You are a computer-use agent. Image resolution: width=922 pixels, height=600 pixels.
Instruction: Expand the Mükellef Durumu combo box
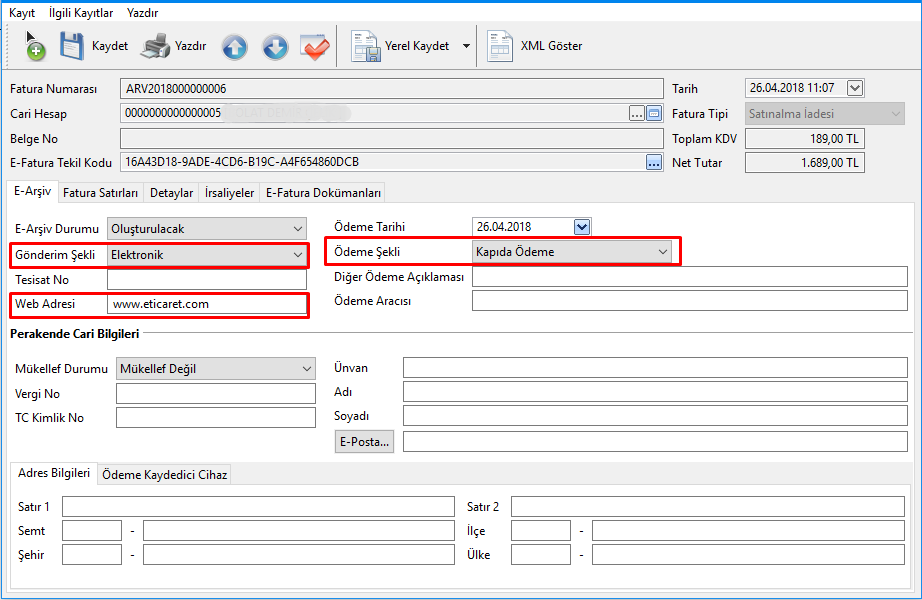tap(306, 369)
